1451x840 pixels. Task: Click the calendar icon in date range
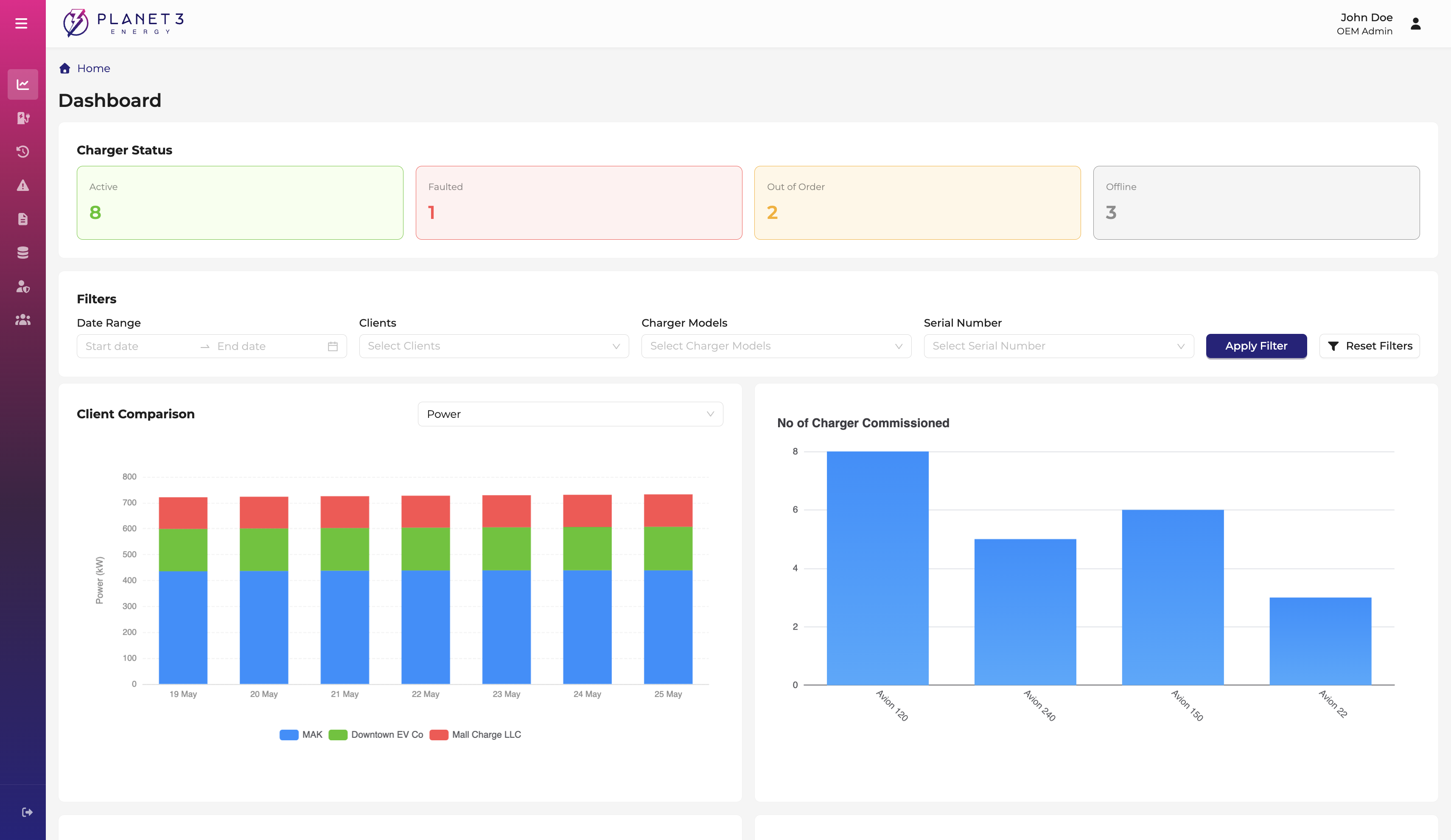333,347
